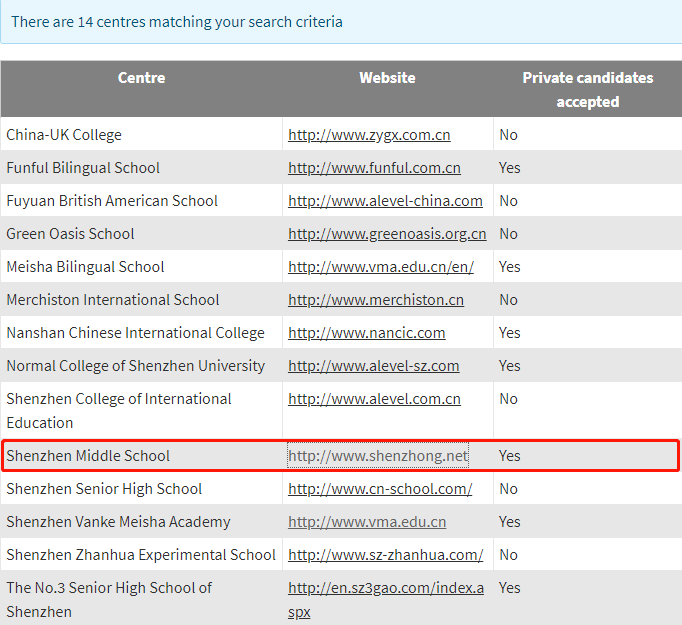This screenshot has width=682, height=625.
Task: Open the merchiston.cn link
Action: point(376,300)
